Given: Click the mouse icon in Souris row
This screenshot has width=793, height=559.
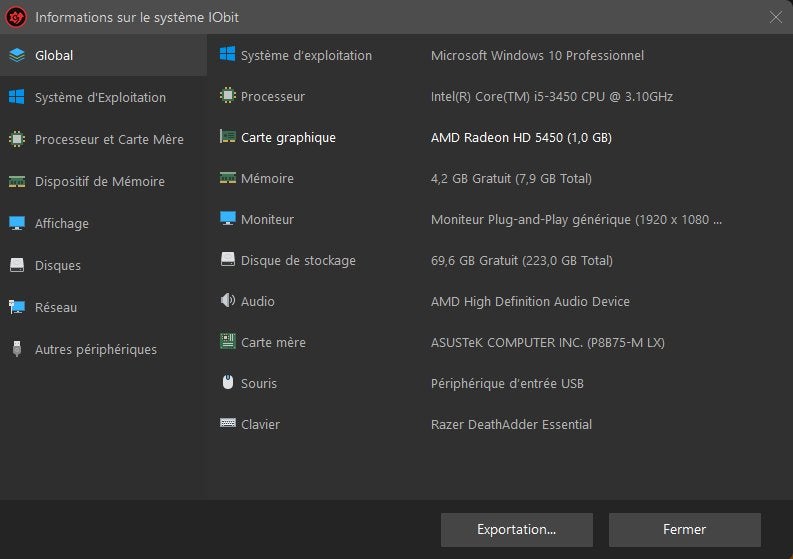Looking at the screenshot, I should [x=228, y=382].
